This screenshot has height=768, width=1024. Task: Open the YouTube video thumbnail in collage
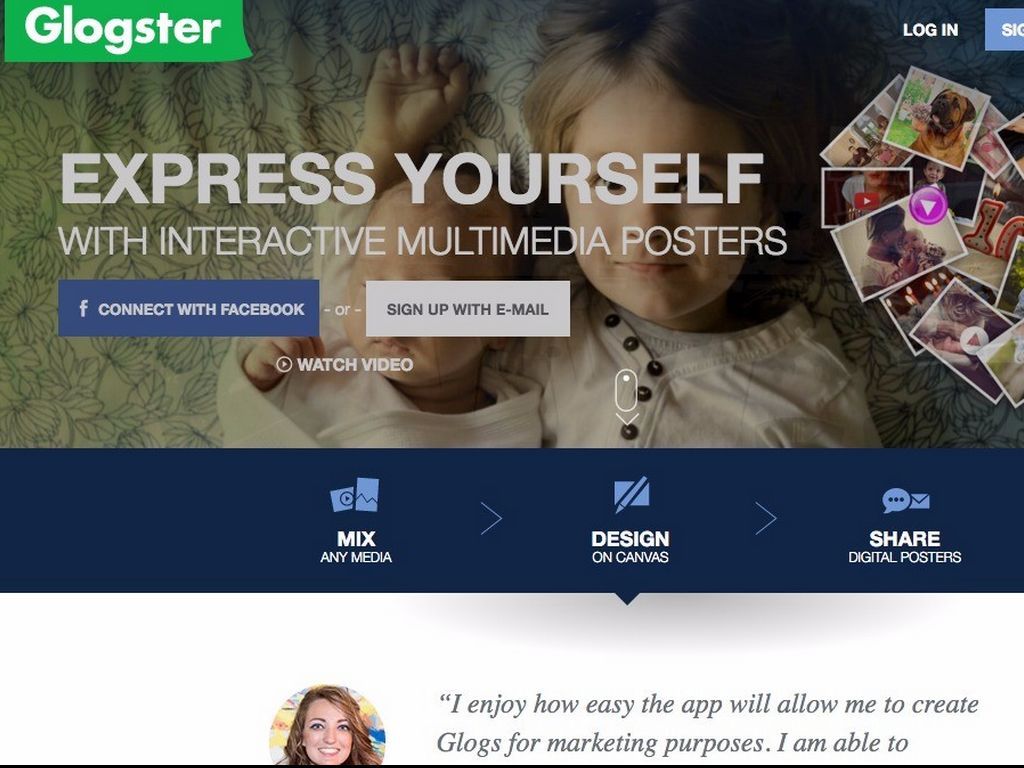click(x=866, y=199)
